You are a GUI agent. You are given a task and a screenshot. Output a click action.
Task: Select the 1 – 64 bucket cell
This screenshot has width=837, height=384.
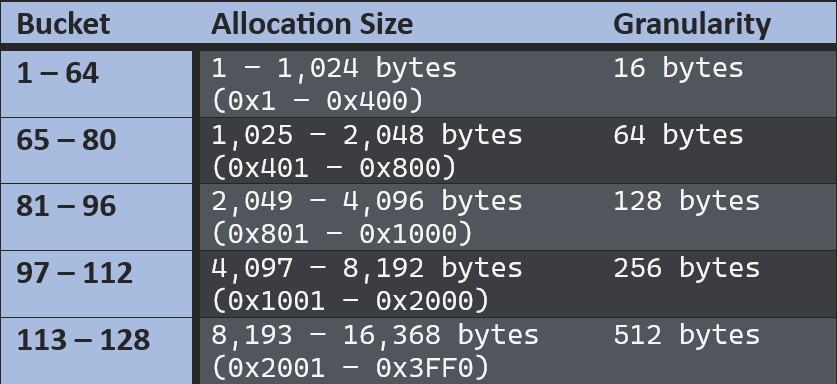(96, 84)
